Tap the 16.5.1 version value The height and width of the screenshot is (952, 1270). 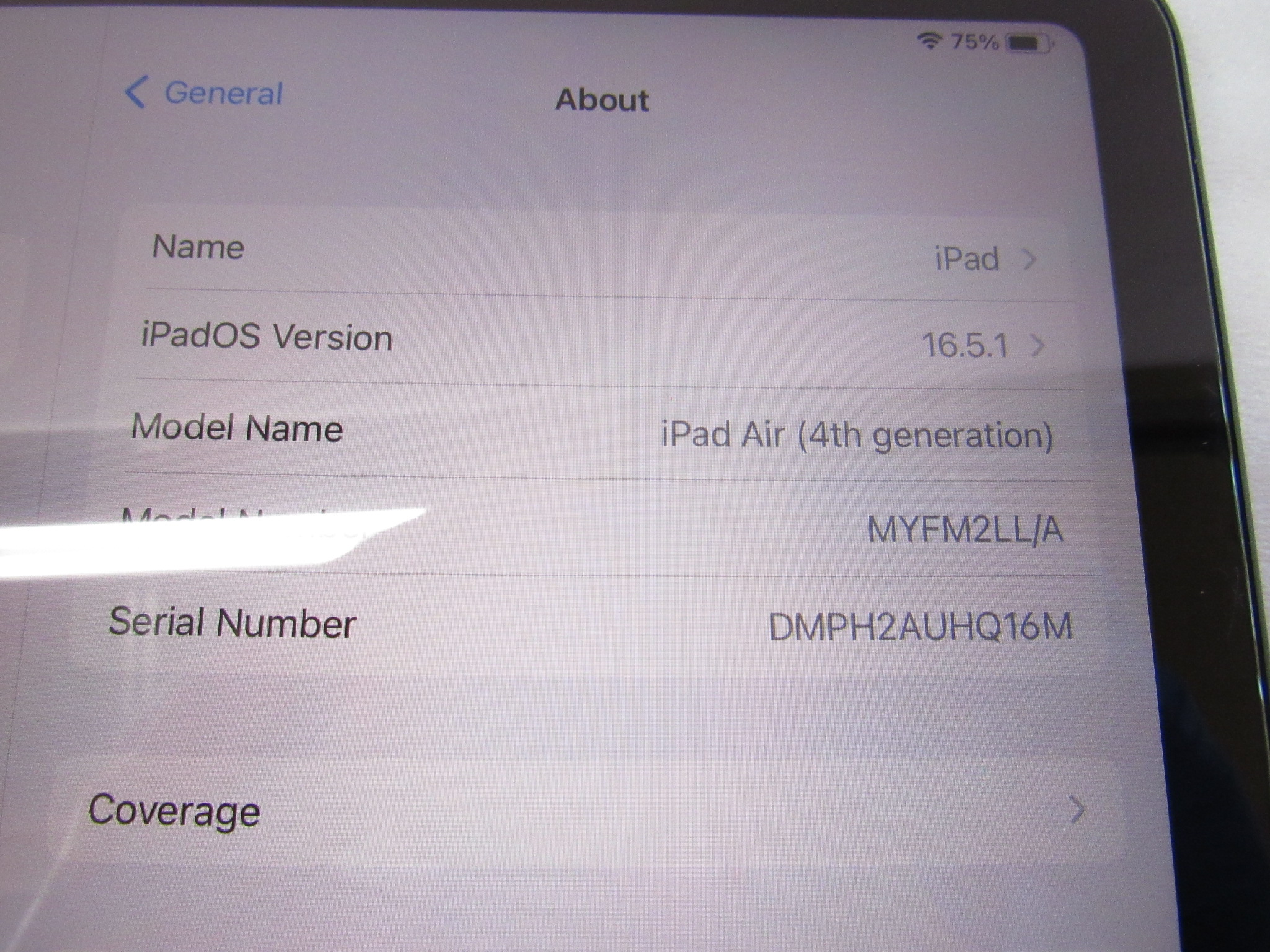point(965,345)
